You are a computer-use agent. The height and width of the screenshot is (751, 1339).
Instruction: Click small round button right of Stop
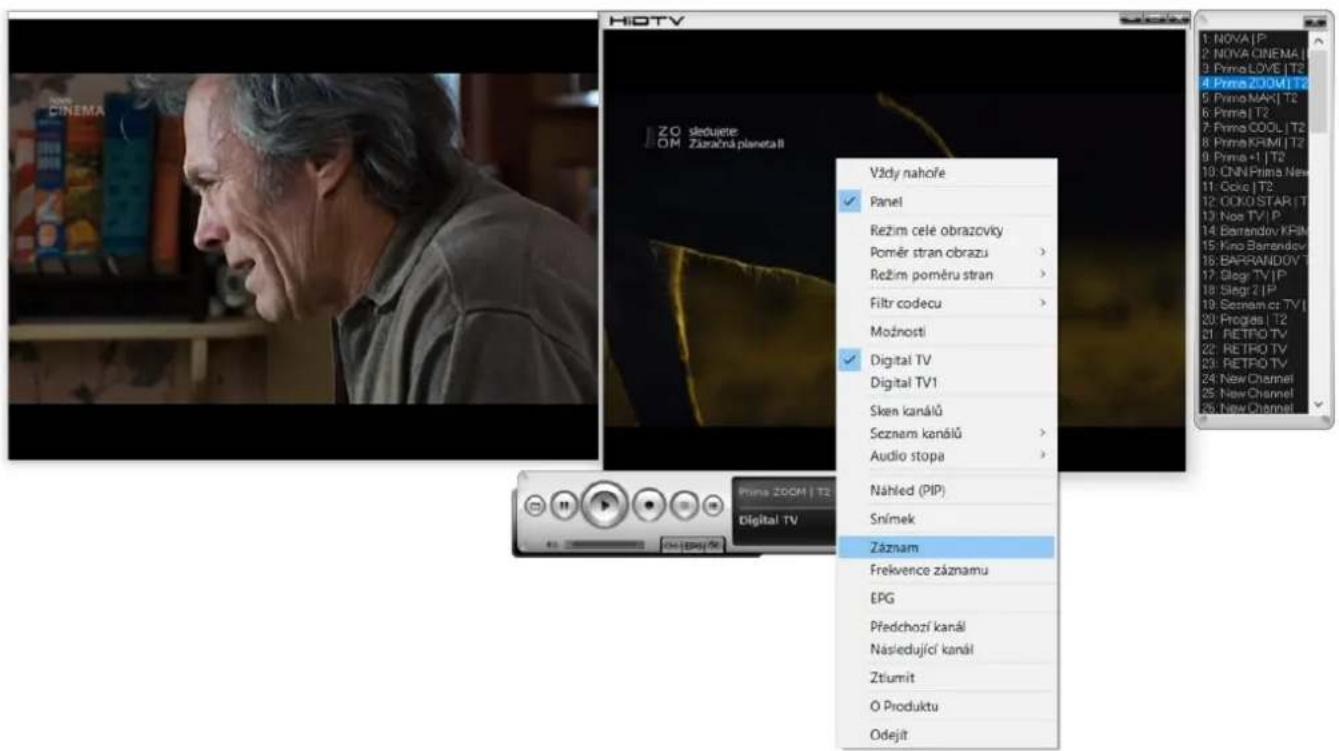click(713, 507)
